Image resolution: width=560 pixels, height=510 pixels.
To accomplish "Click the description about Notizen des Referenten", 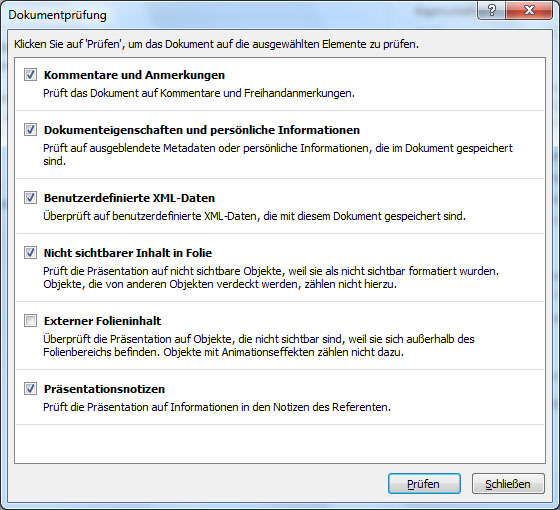I will tap(217, 407).
